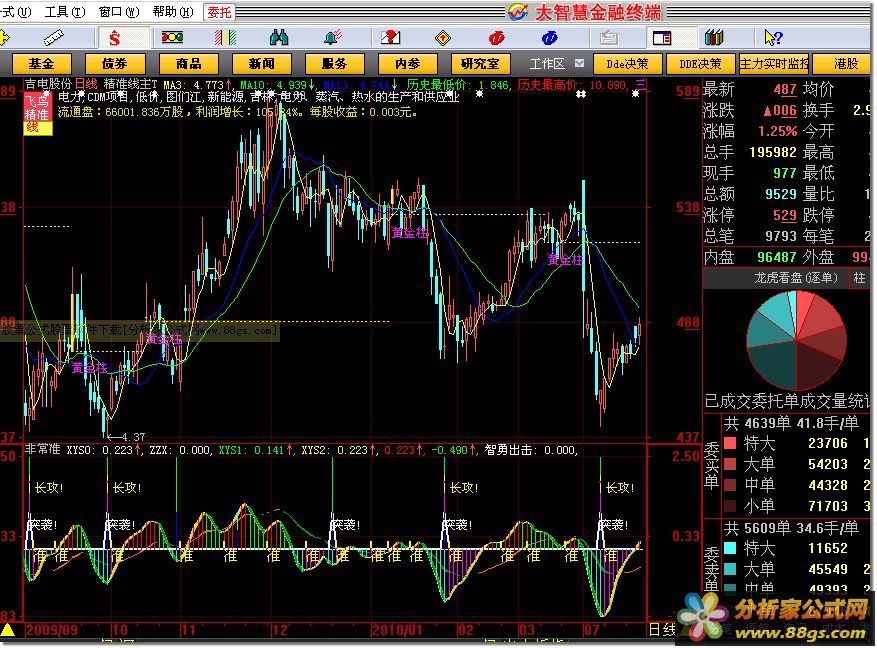Viewport: 877px width, 648px height.
Task: Click the 总手 value 195982
Action: tap(773, 152)
